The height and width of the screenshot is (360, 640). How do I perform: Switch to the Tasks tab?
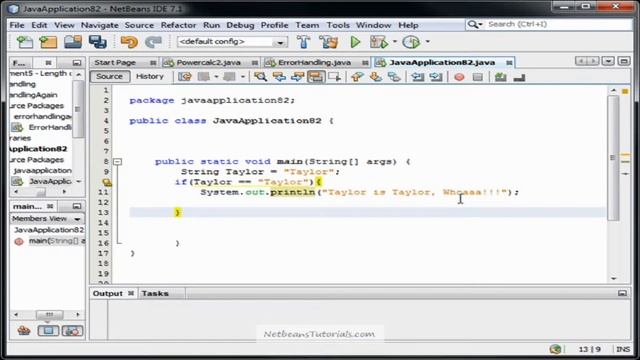[x=155, y=293]
